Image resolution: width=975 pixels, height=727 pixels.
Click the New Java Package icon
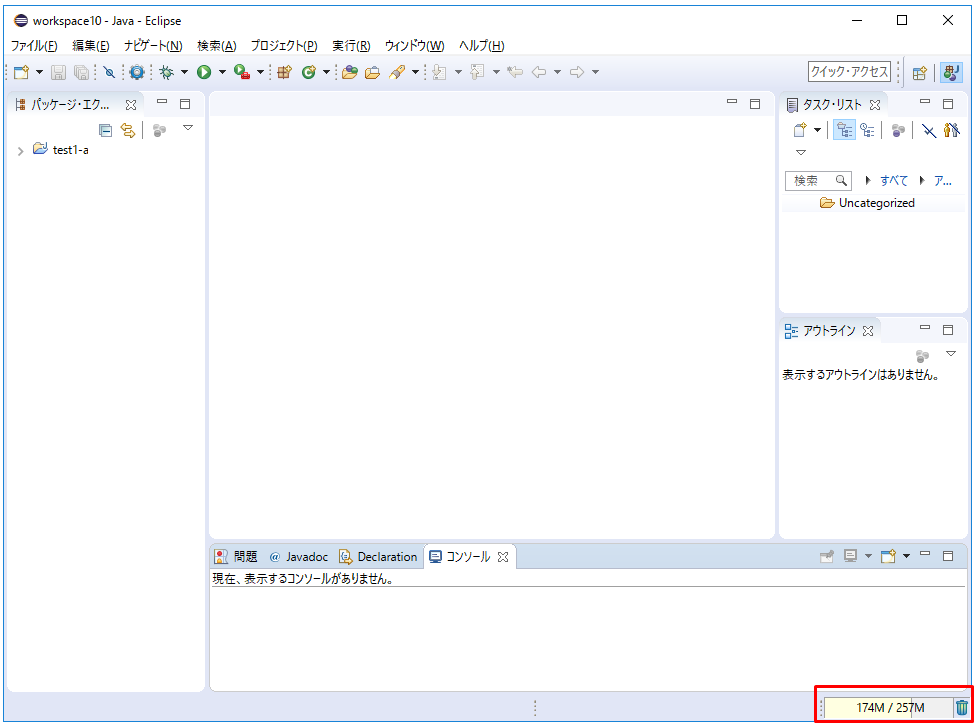[284, 72]
